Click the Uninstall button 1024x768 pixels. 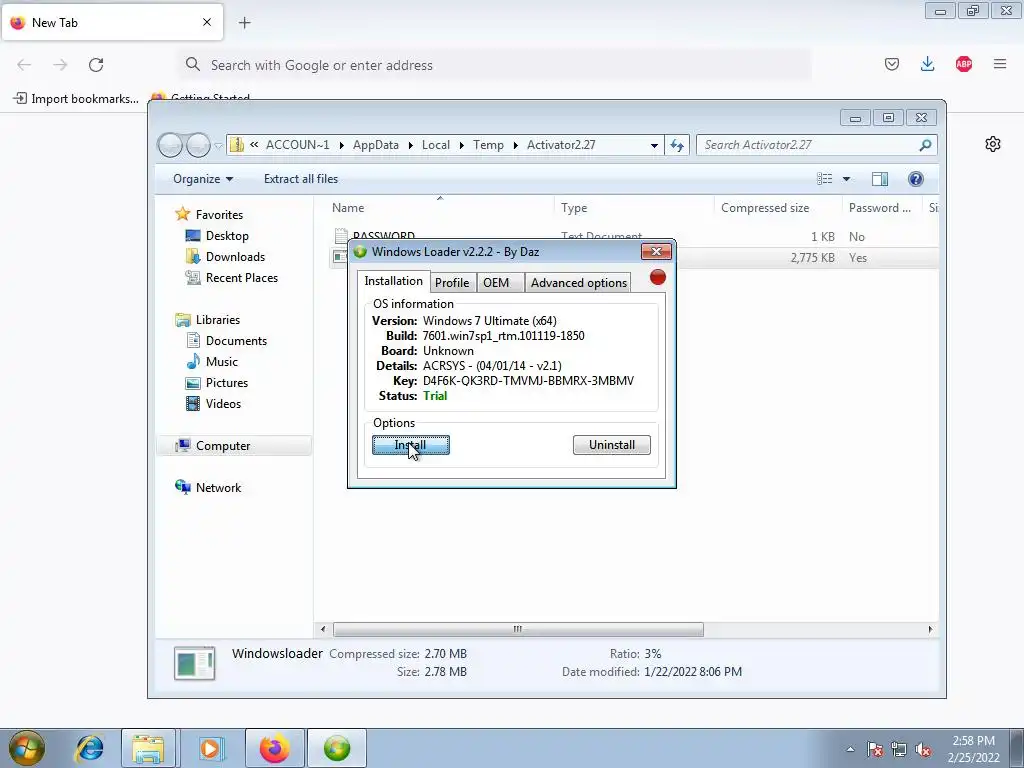click(611, 445)
